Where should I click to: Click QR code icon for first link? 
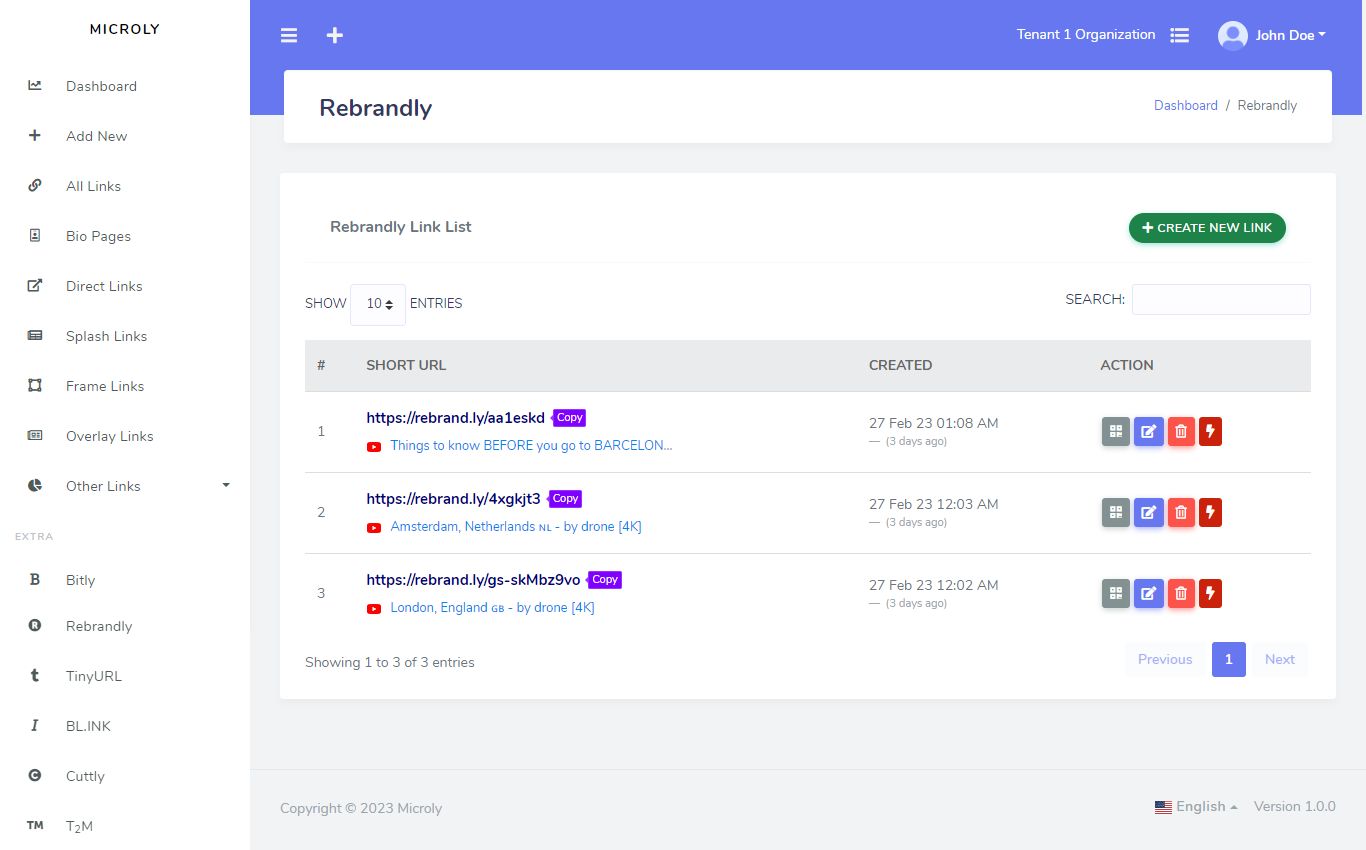[1116, 432]
